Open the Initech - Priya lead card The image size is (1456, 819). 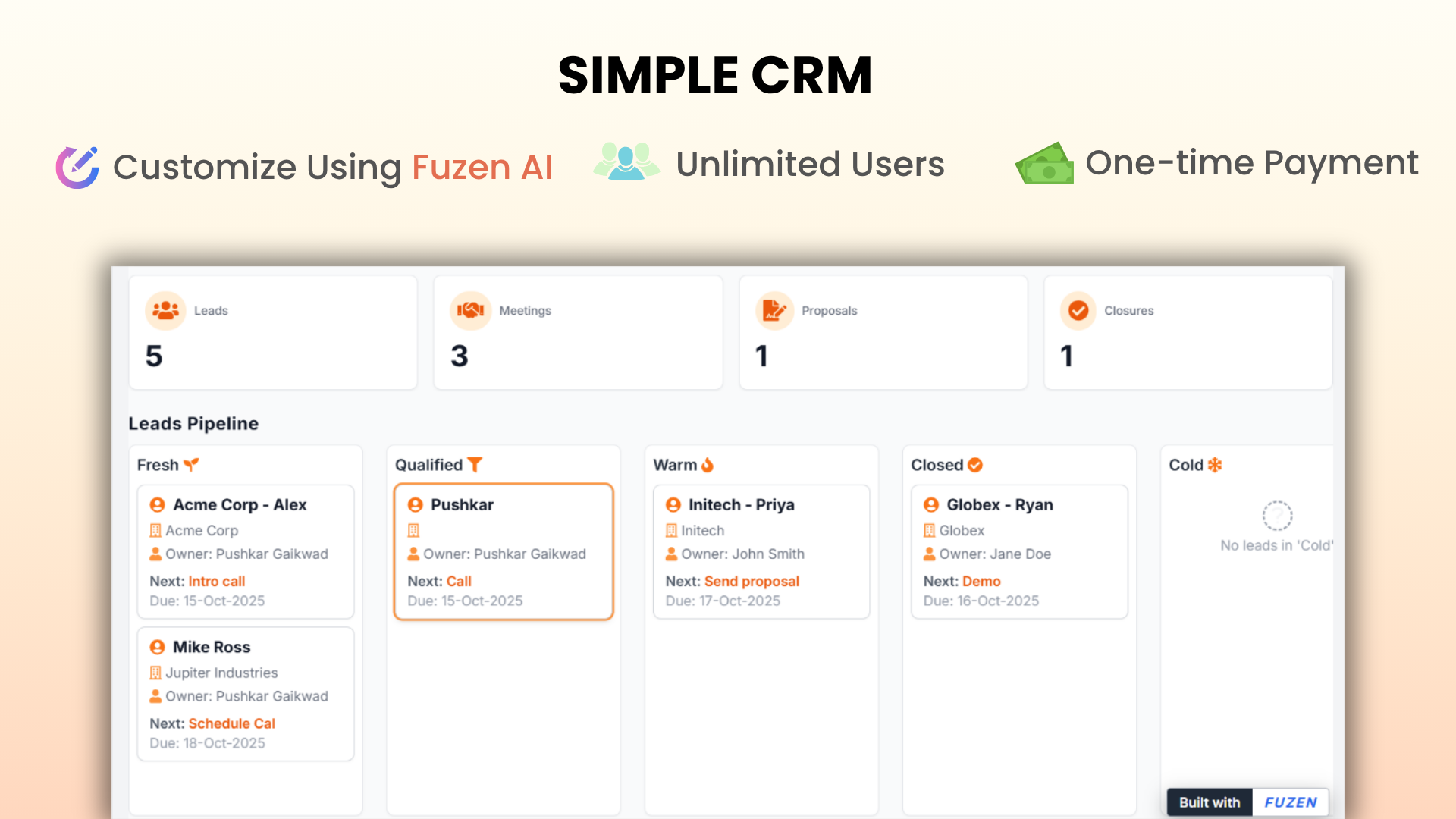(x=761, y=551)
